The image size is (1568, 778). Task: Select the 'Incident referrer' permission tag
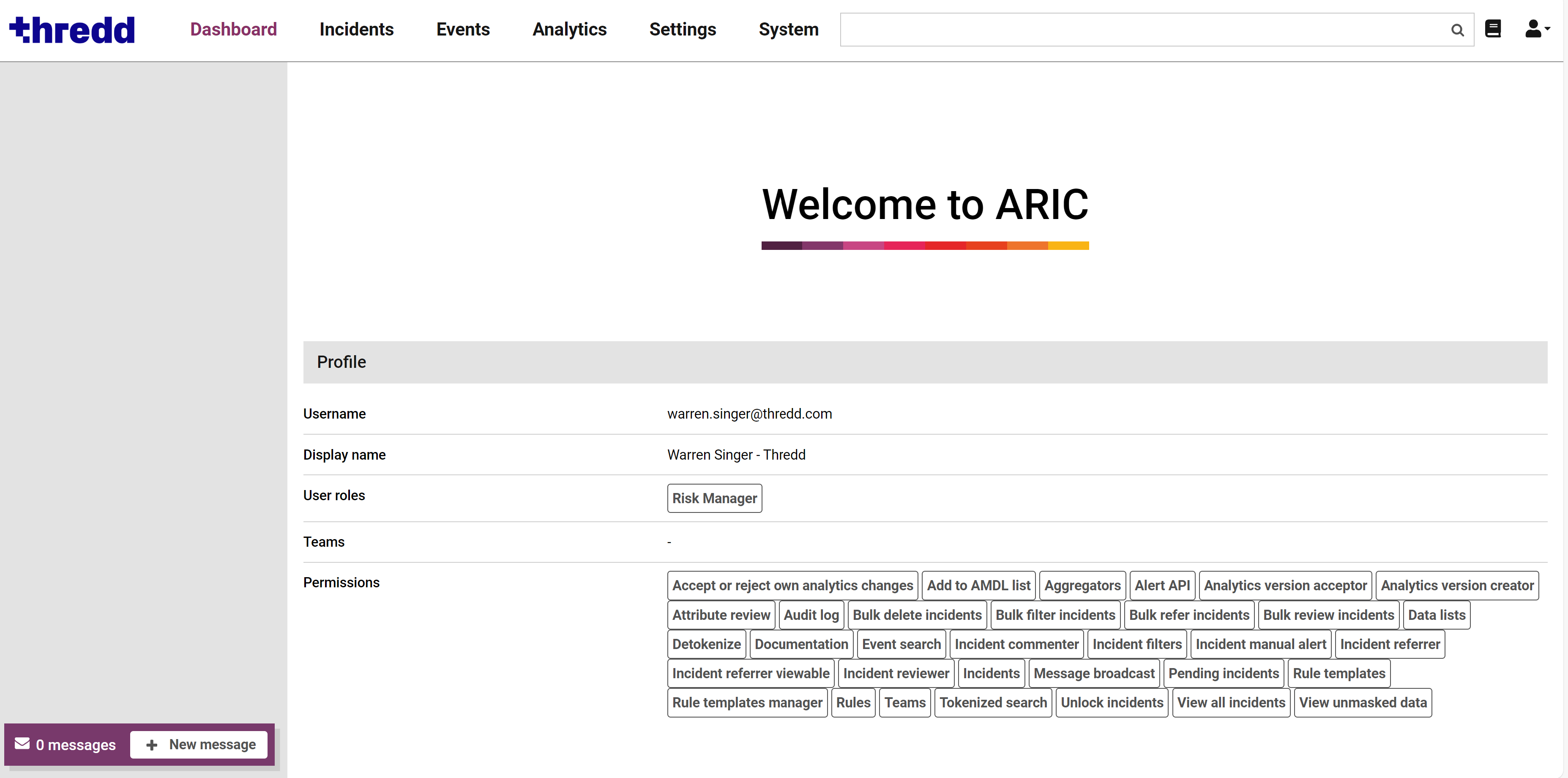[1390, 644]
